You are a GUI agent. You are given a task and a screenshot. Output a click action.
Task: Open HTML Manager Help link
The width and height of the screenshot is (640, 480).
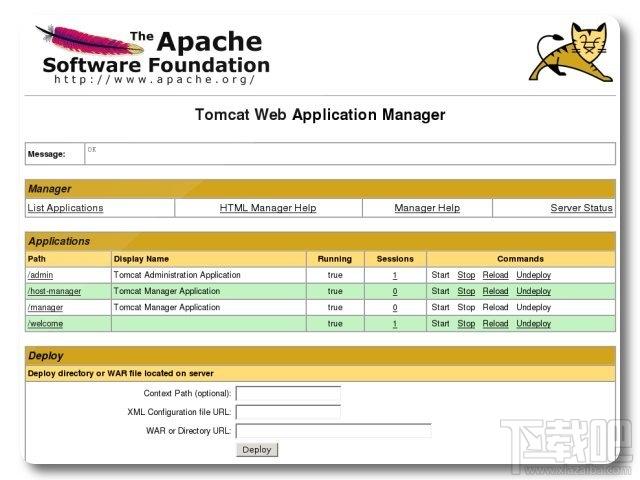click(x=268, y=208)
